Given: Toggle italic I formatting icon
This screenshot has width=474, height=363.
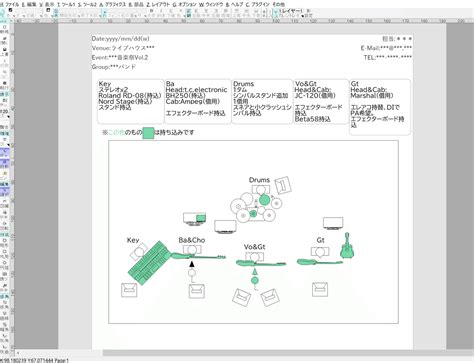Looking at the screenshot, I should [x=161, y=11].
